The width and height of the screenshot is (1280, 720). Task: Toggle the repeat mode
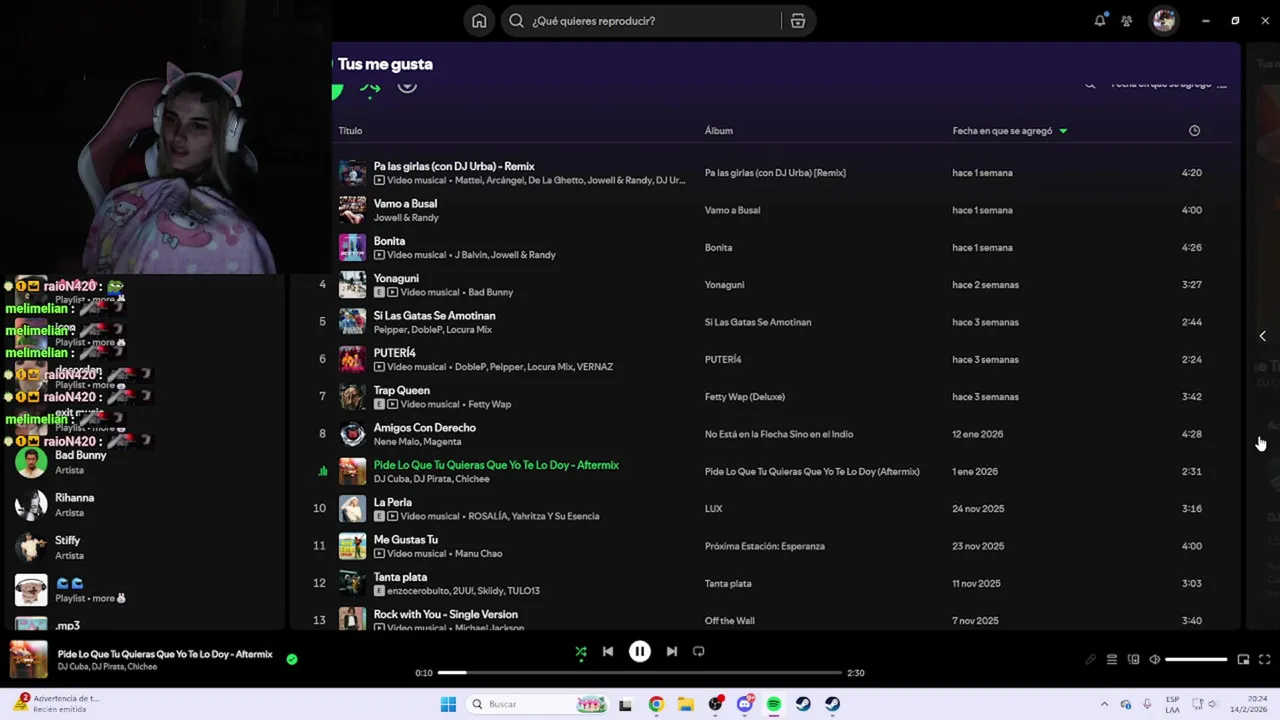699,651
